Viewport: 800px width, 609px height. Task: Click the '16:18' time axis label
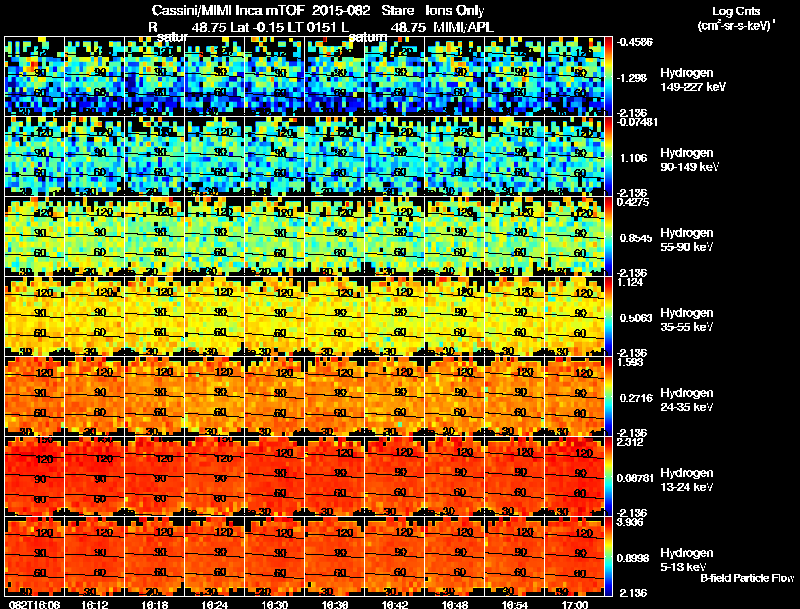155,604
